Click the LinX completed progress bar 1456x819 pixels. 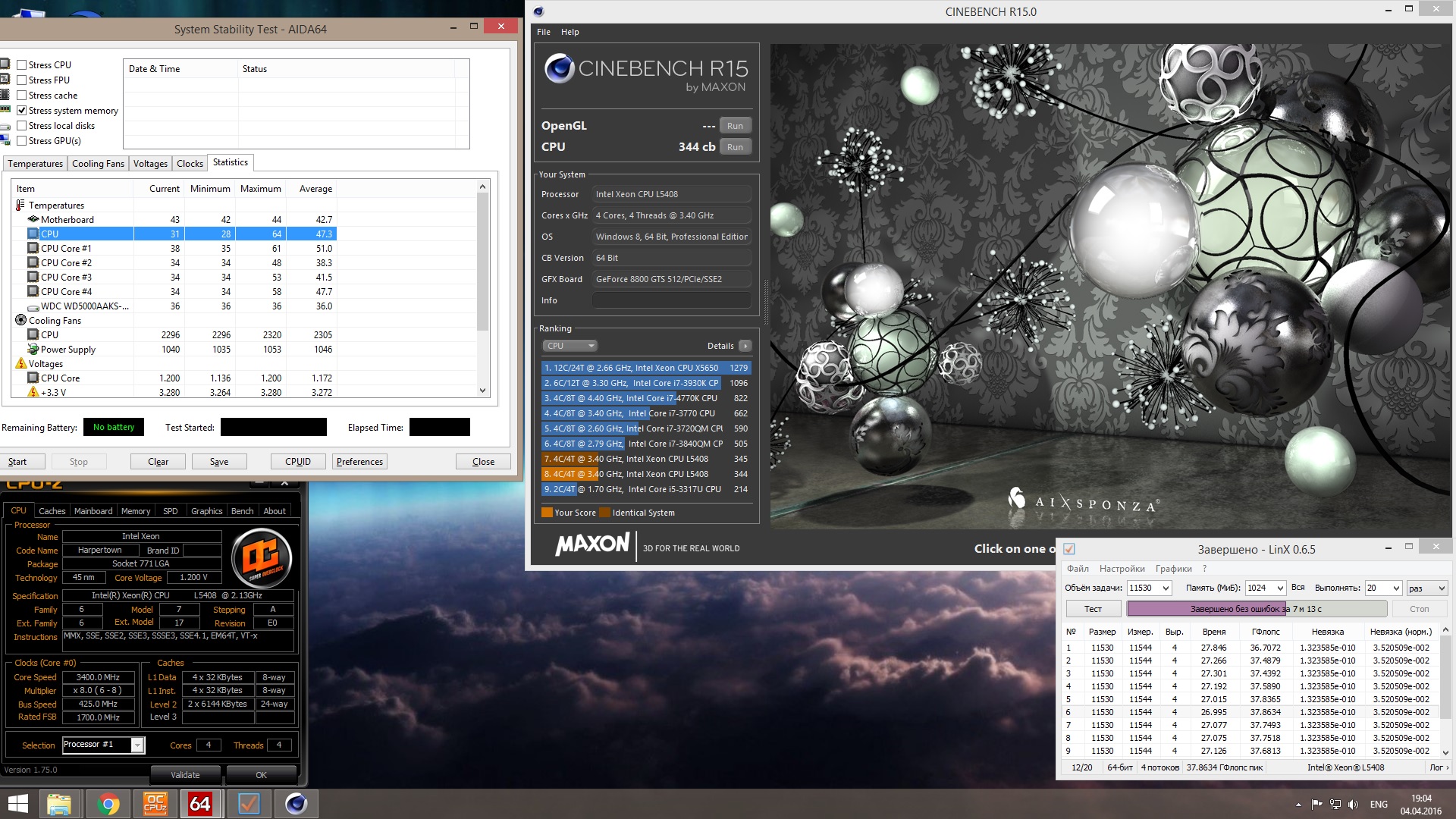coord(1255,609)
